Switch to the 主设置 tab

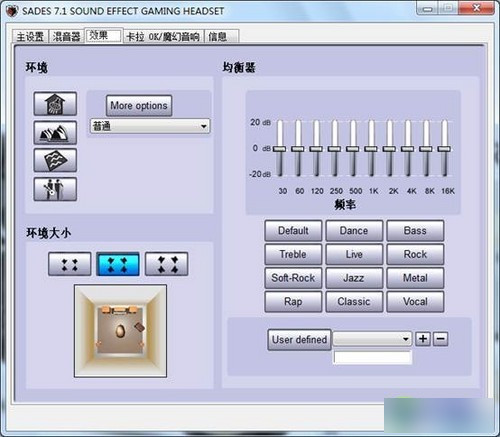30,36
